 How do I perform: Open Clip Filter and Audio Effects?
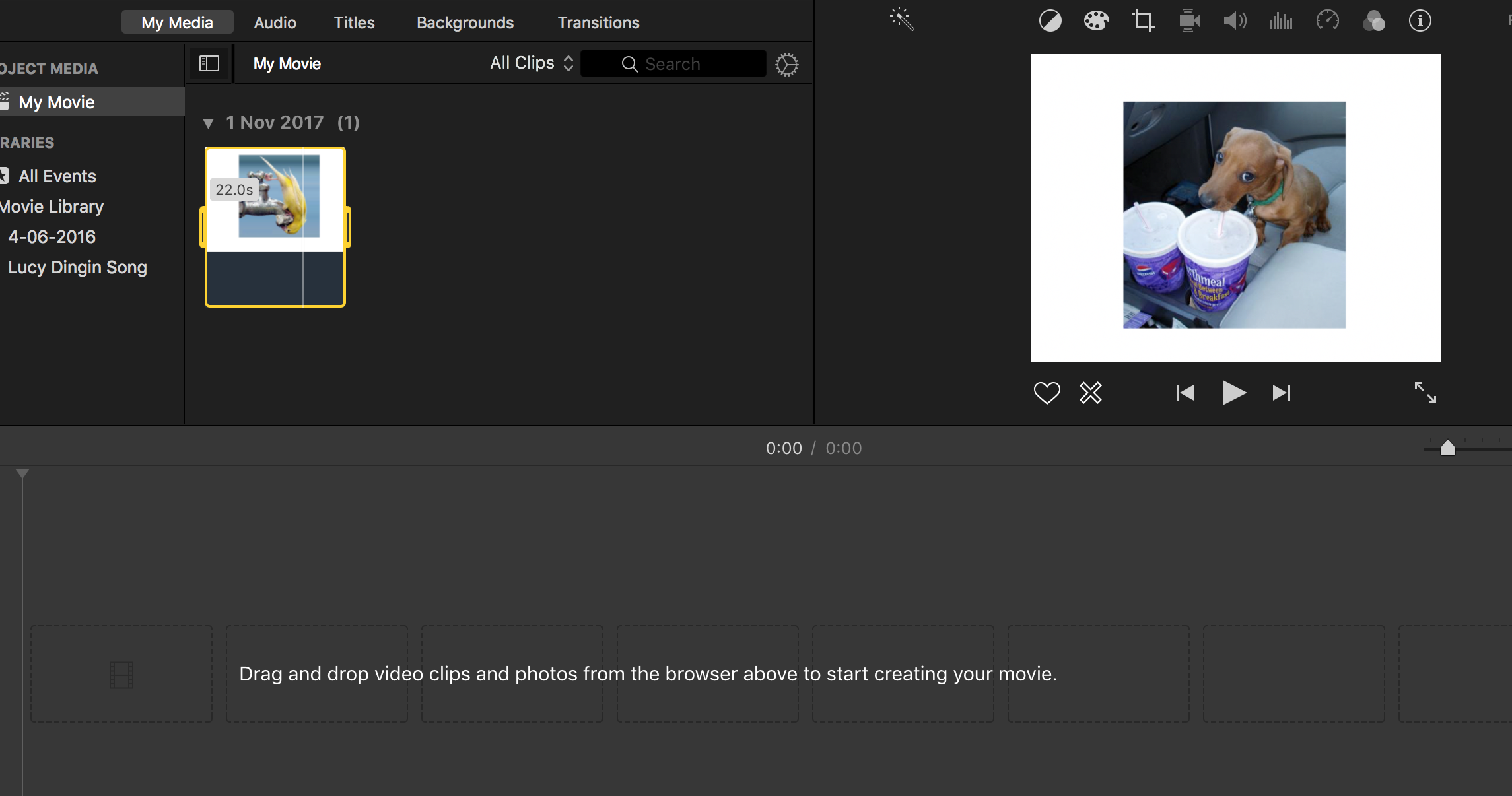pos(1373,21)
